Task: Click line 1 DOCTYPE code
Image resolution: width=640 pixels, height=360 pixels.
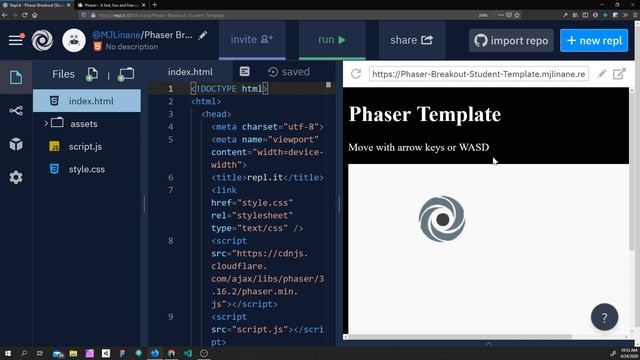Action: pyautogui.click(x=229, y=89)
